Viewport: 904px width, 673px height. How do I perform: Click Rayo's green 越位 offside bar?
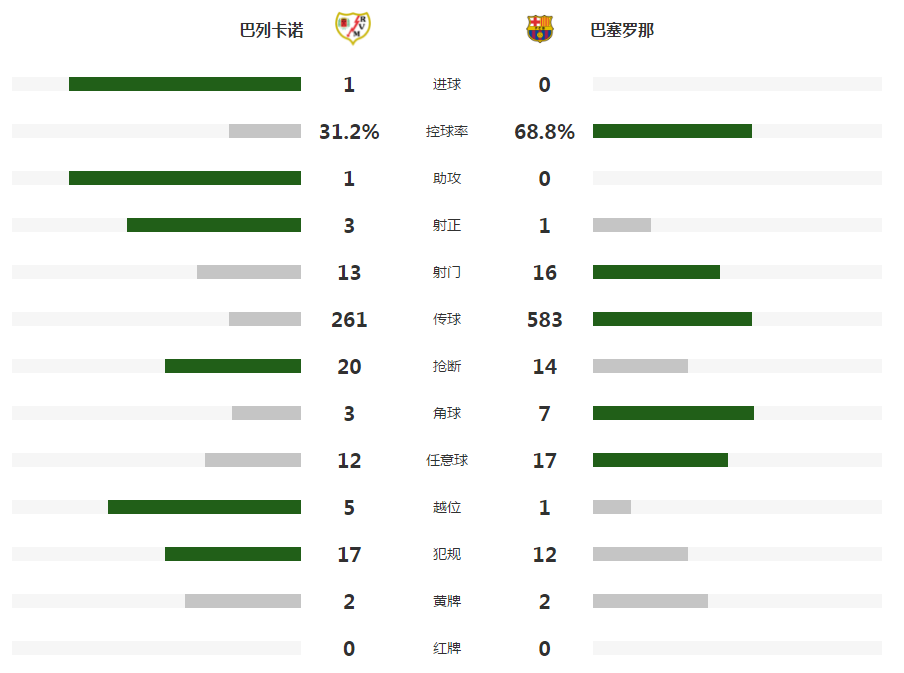[204, 507]
